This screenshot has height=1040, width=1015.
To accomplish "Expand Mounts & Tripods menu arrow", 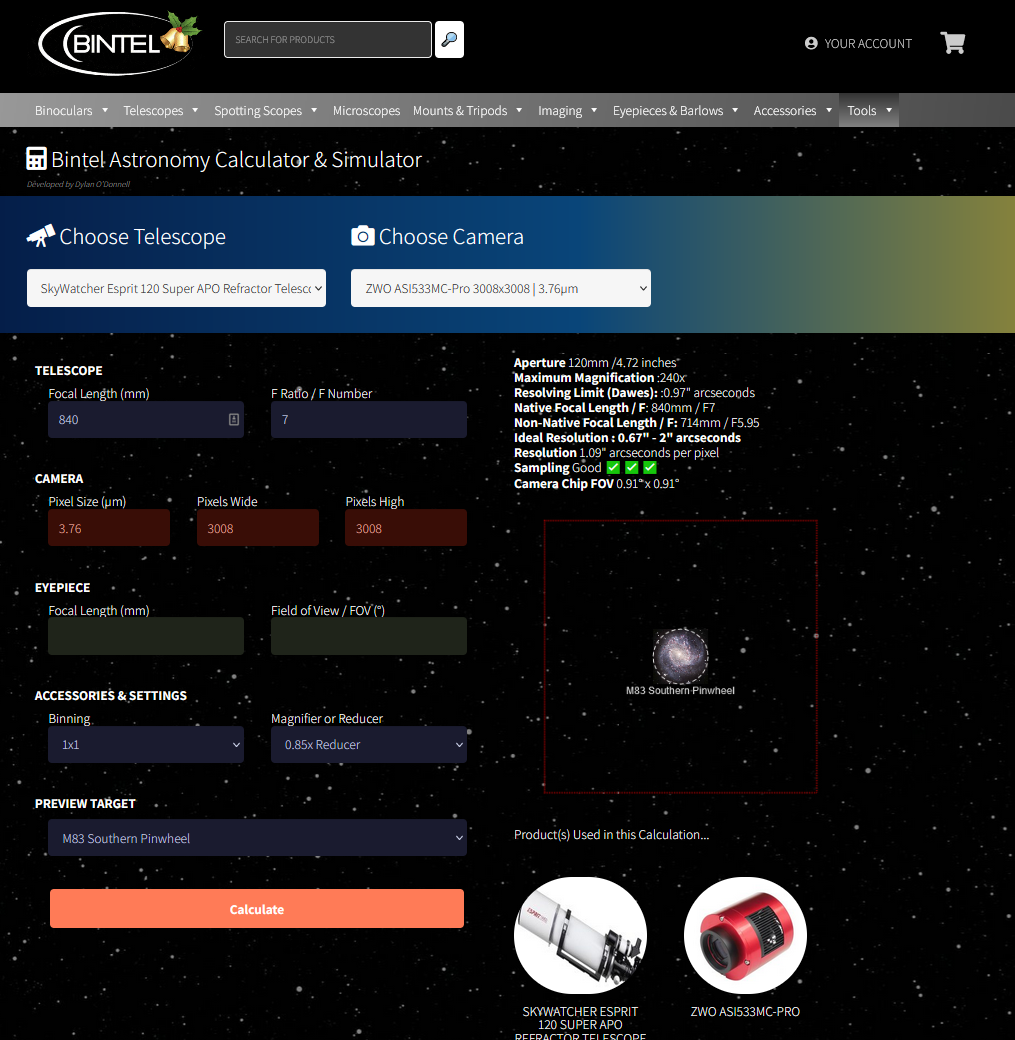I will click(519, 110).
